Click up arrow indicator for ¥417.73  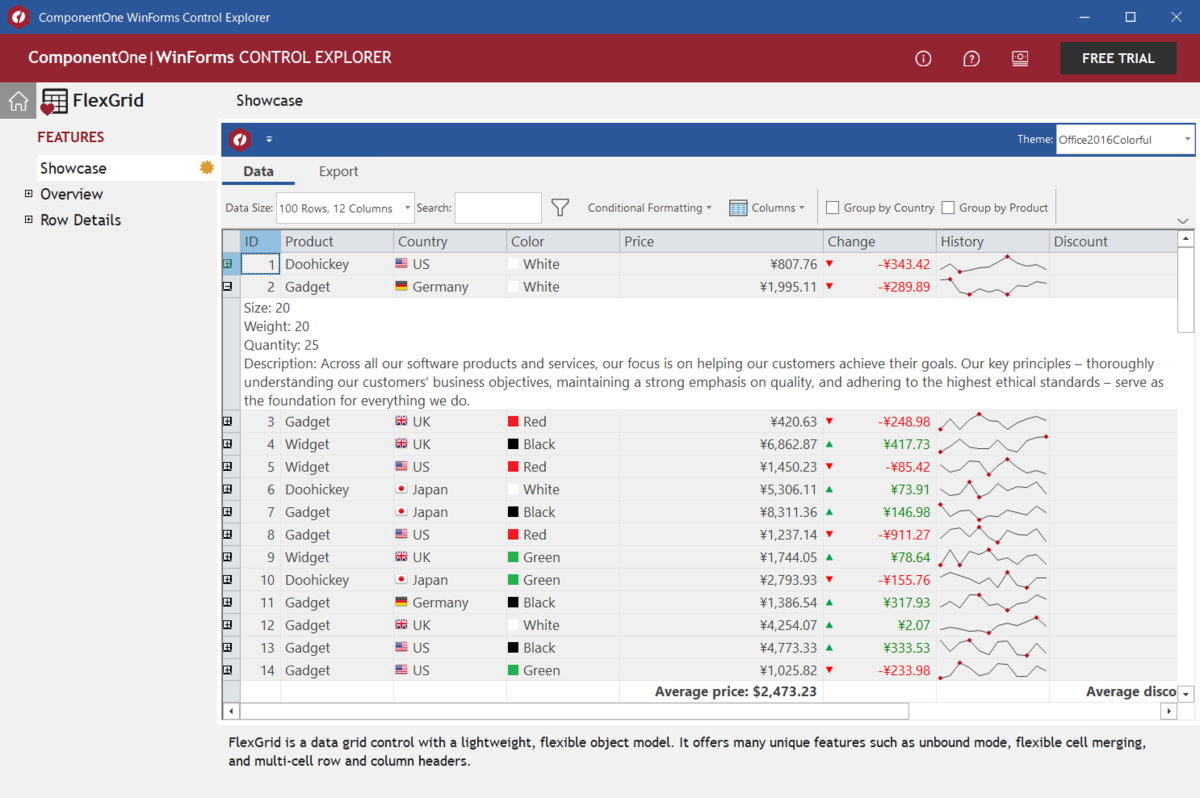829,444
